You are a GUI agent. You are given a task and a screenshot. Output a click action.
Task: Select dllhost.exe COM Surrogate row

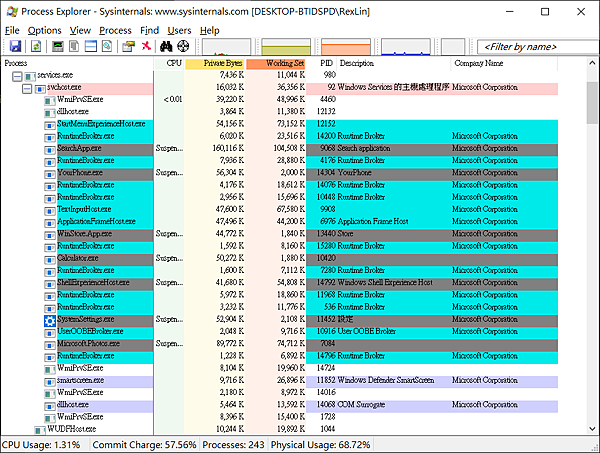279,405
